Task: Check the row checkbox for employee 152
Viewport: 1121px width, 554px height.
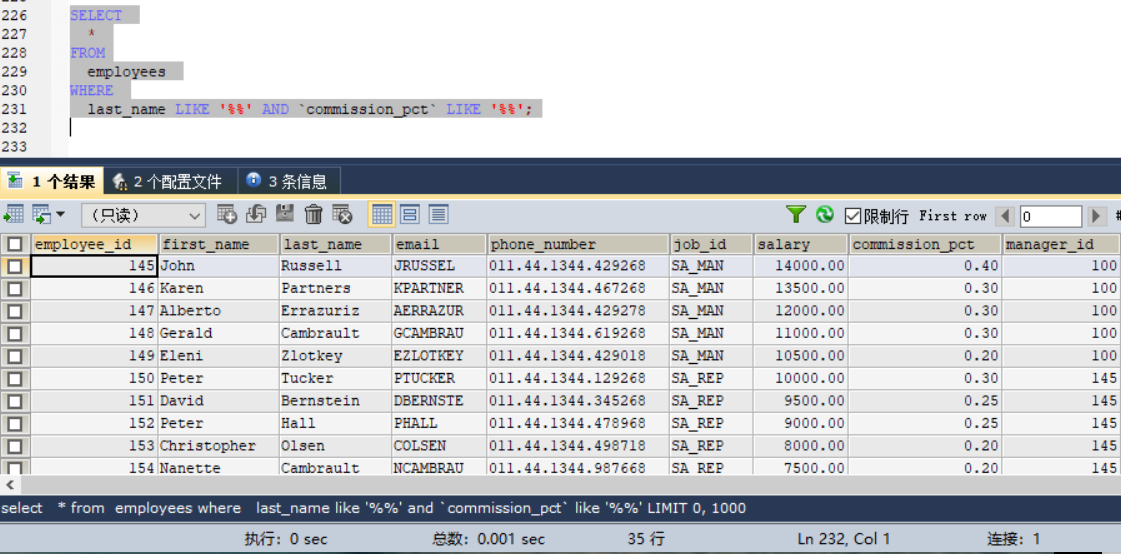Action: 15,423
